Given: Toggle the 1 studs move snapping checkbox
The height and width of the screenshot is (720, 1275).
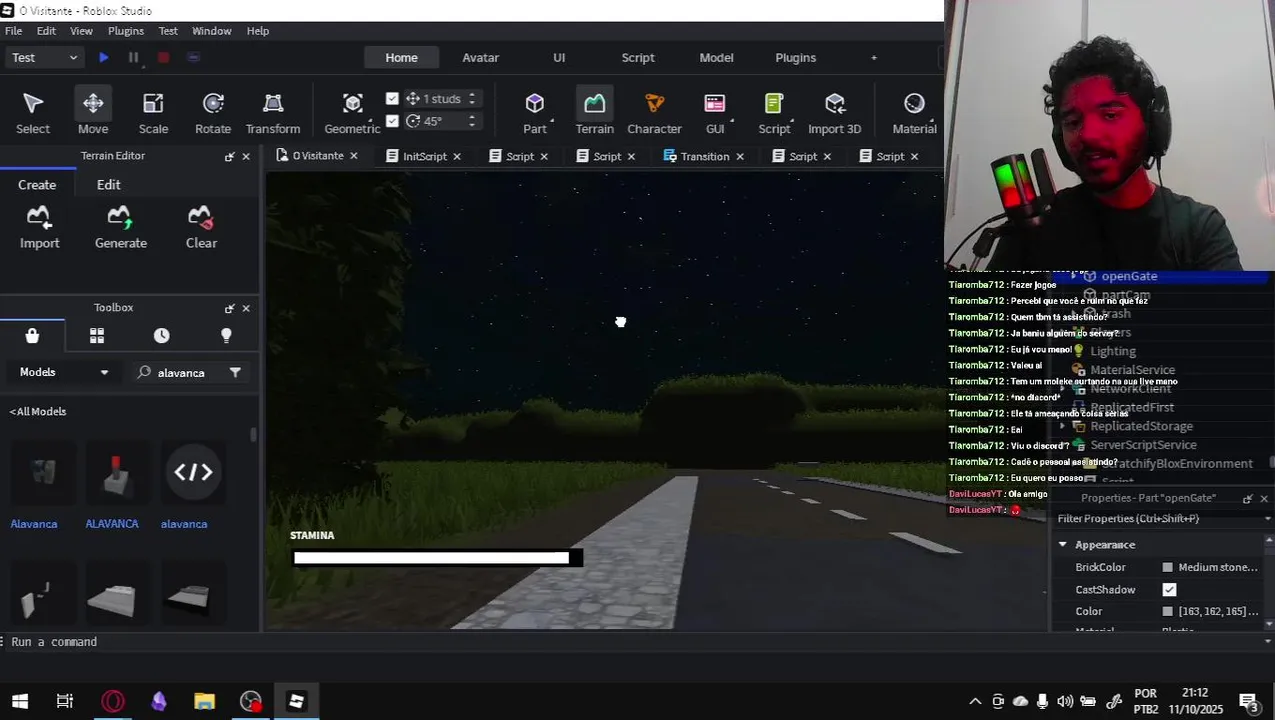Looking at the screenshot, I should coord(392,99).
